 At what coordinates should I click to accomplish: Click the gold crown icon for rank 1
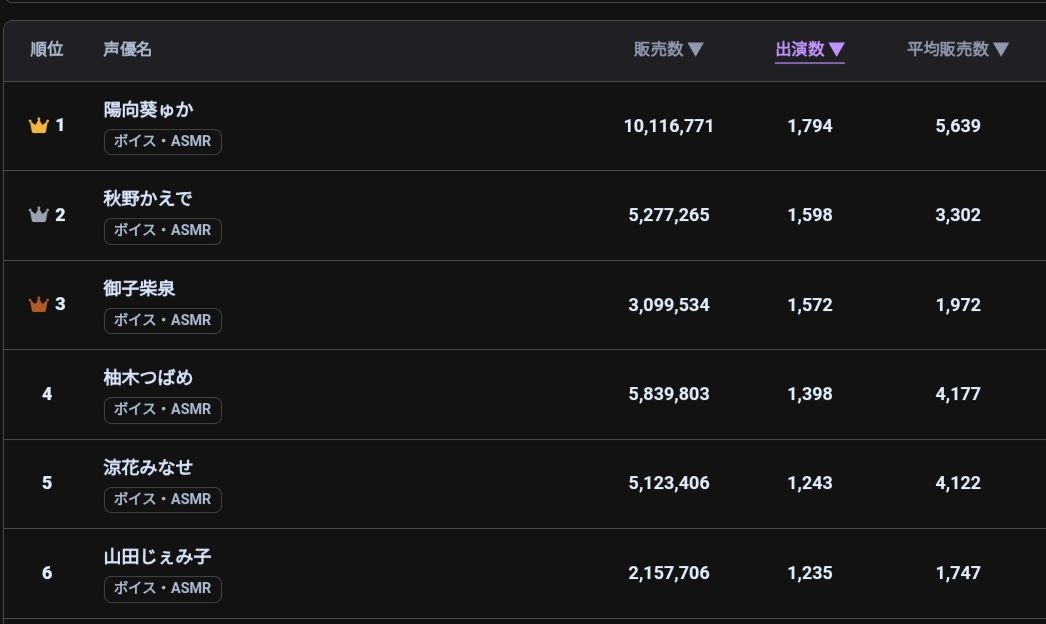pyautogui.click(x=39, y=125)
